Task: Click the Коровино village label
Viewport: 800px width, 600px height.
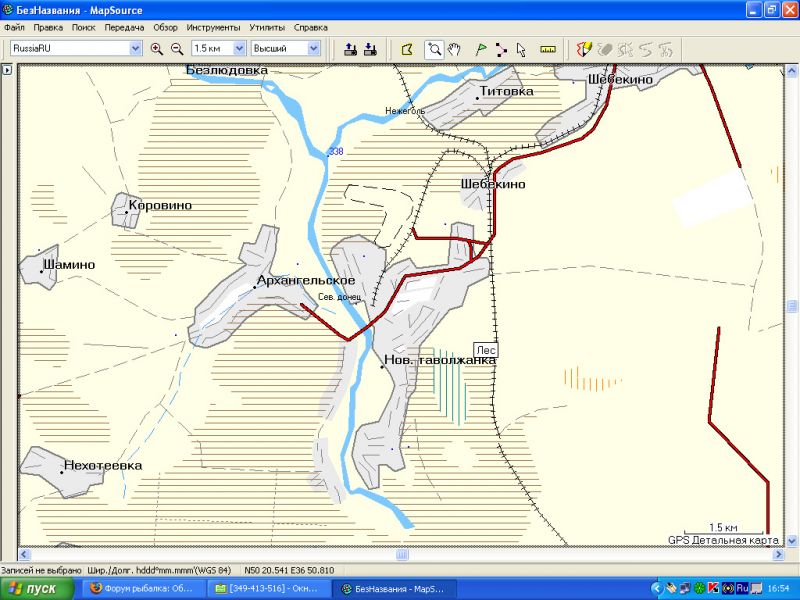Action: click(x=160, y=205)
